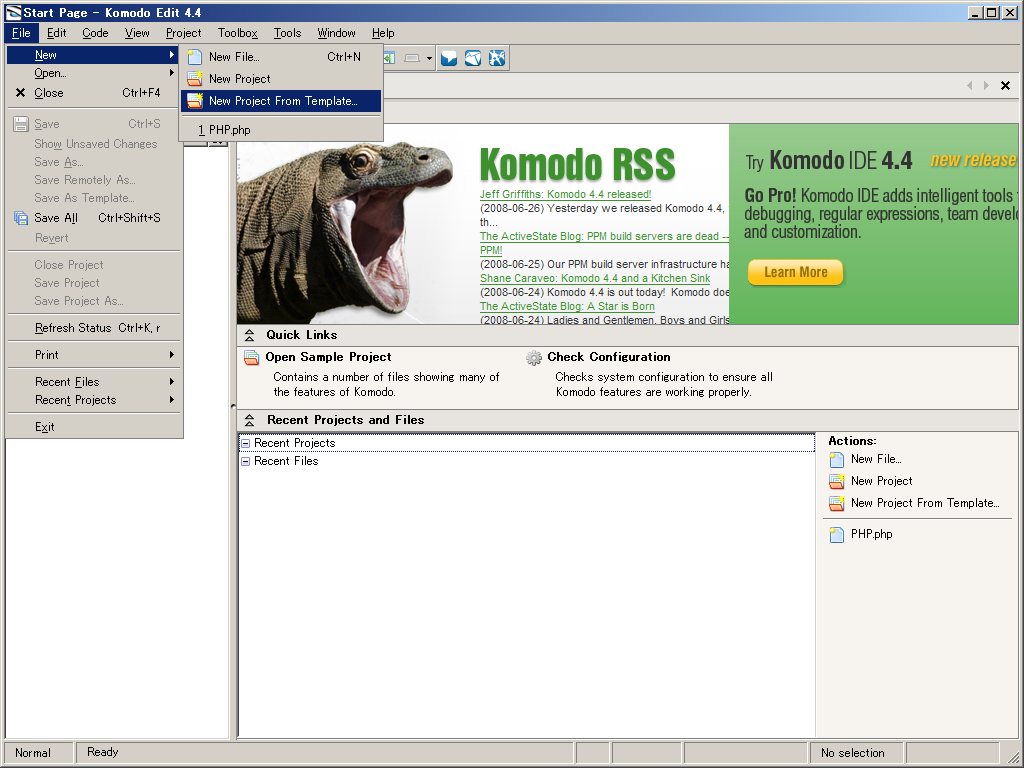Viewport: 1024px width, 768px height.
Task: Click the scroll tabs right arrow
Action: click(986, 86)
